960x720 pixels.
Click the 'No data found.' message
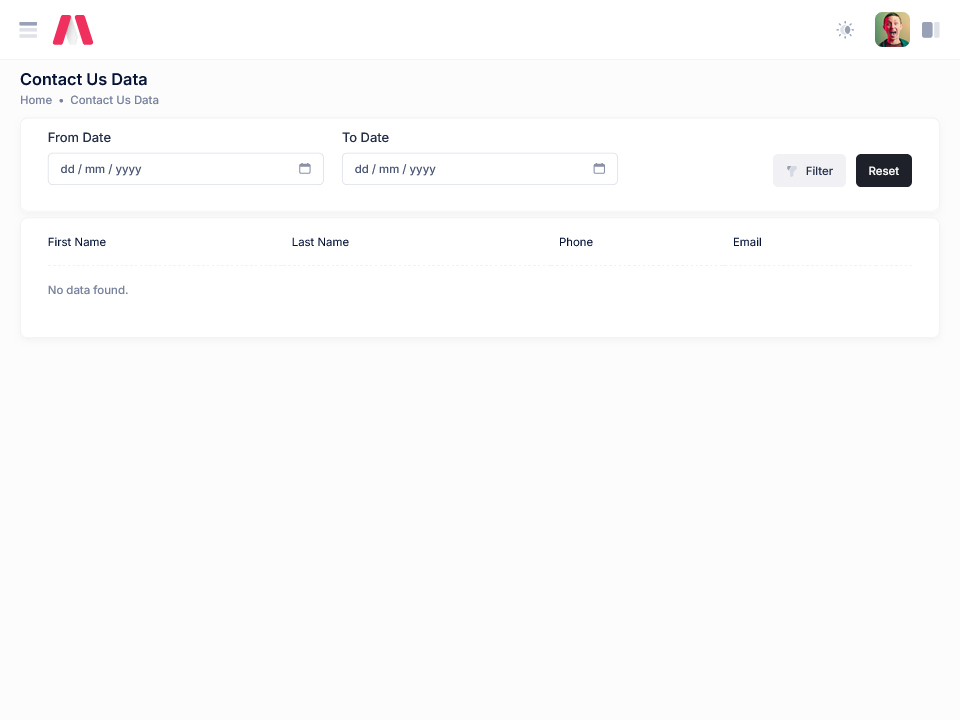pyautogui.click(x=88, y=290)
